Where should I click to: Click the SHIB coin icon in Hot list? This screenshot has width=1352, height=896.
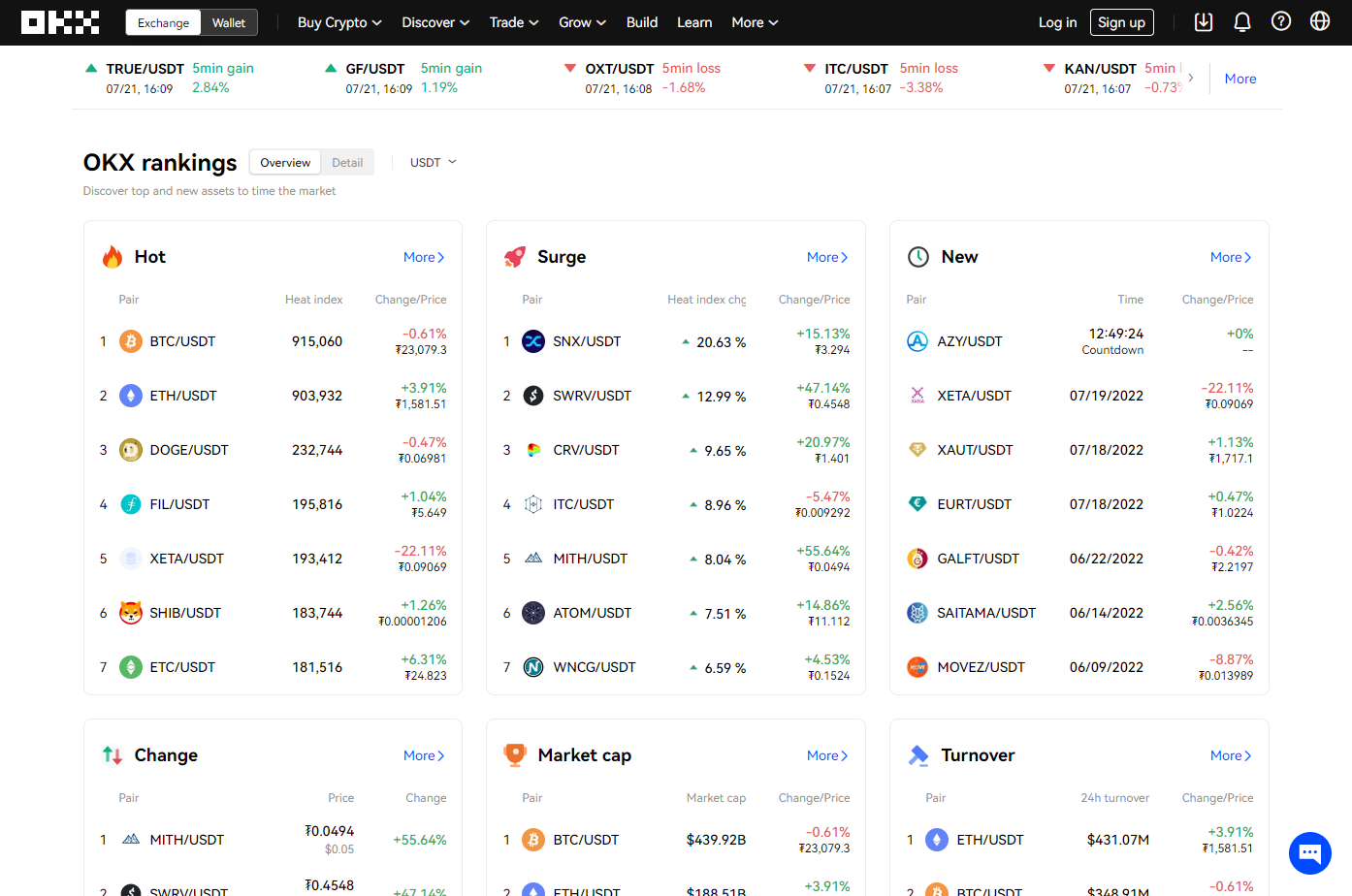131,613
